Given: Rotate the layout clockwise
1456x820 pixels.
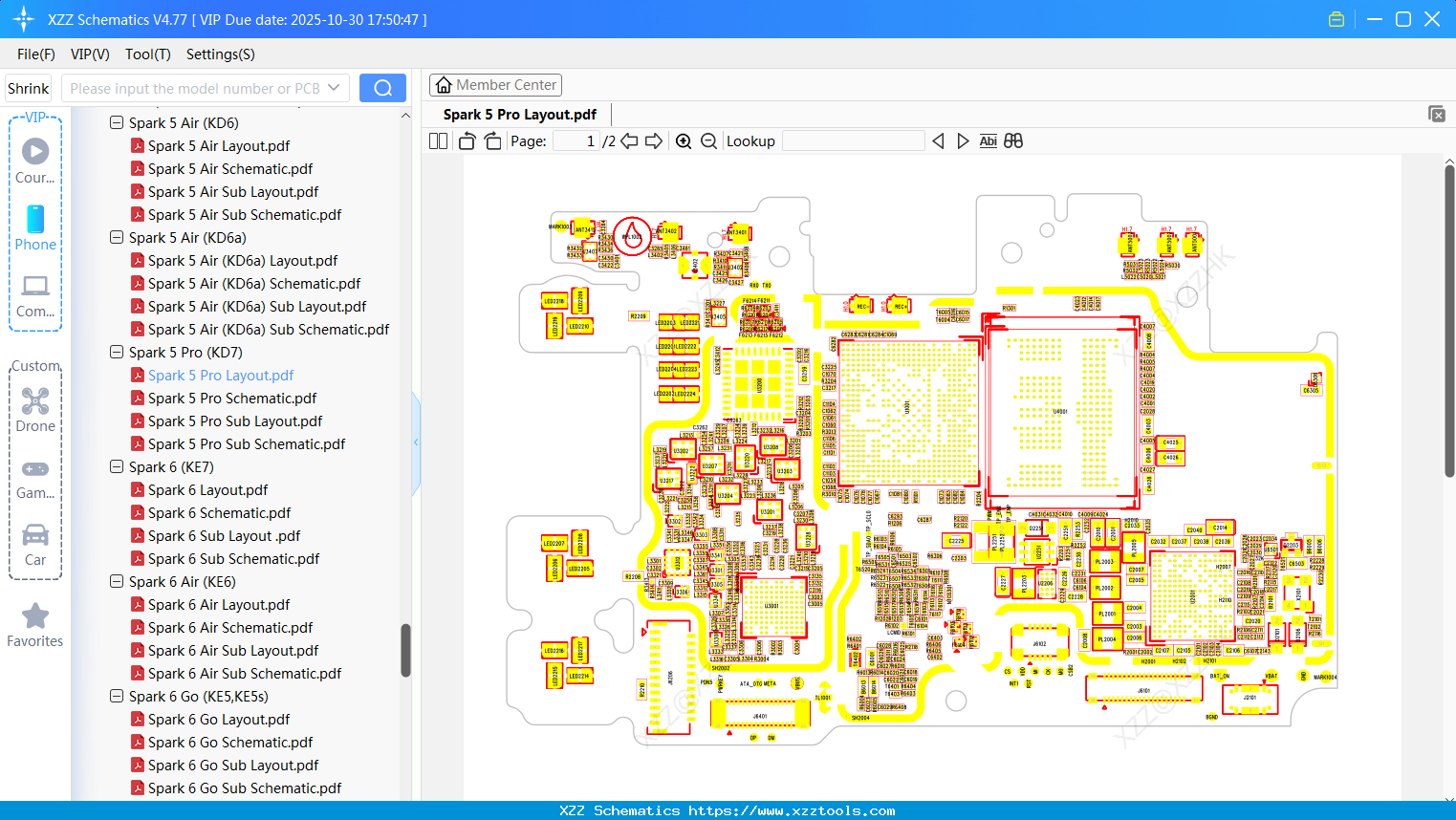Looking at the screenshot, I should click(x=491, y=140).
